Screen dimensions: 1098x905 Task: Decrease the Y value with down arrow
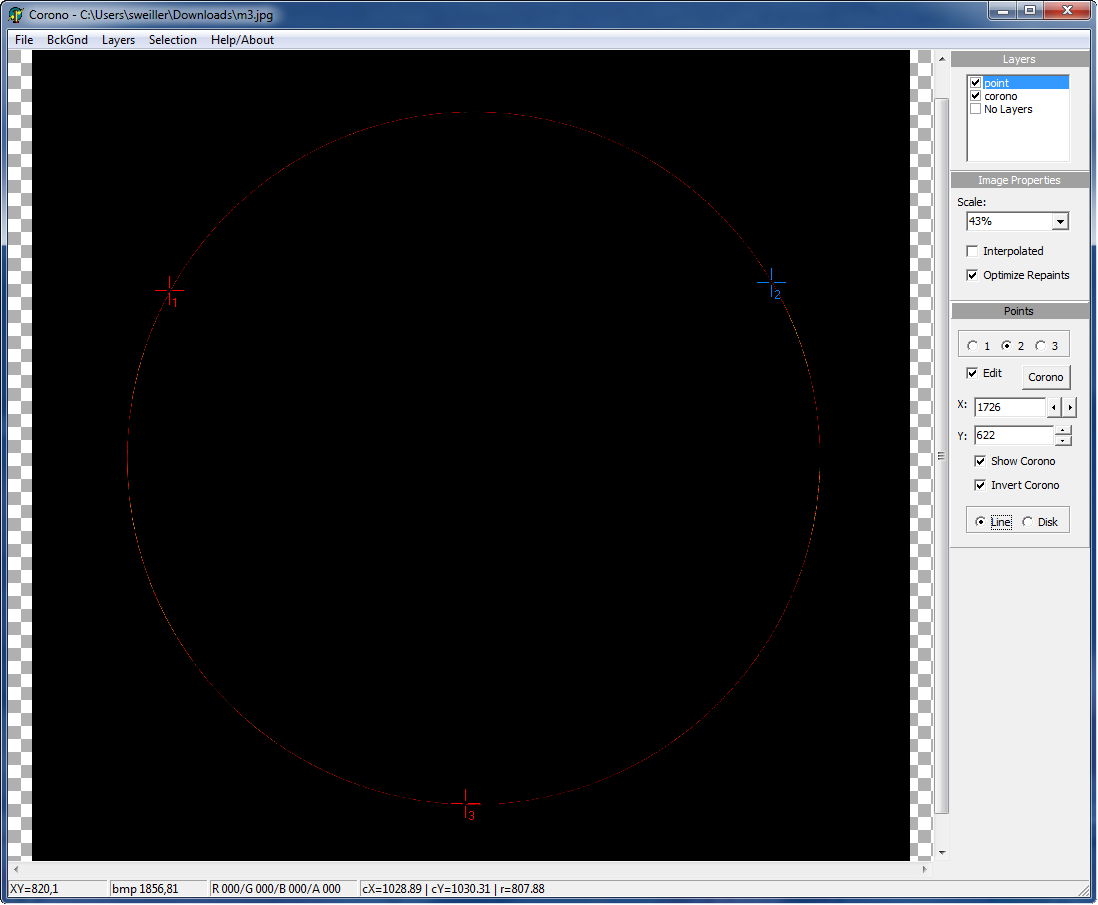click(1062, 440)
